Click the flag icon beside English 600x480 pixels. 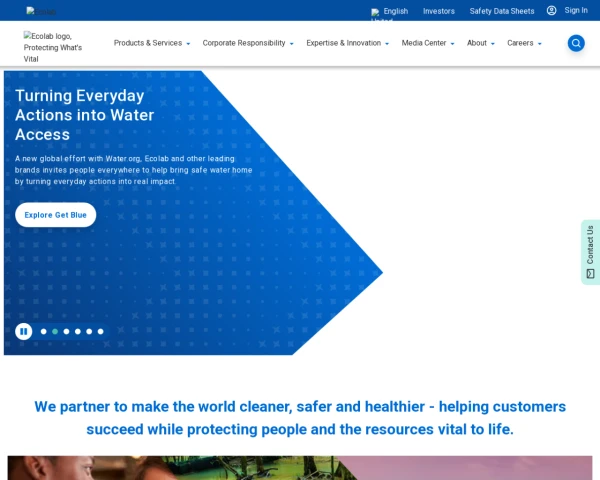coord(375,12)
